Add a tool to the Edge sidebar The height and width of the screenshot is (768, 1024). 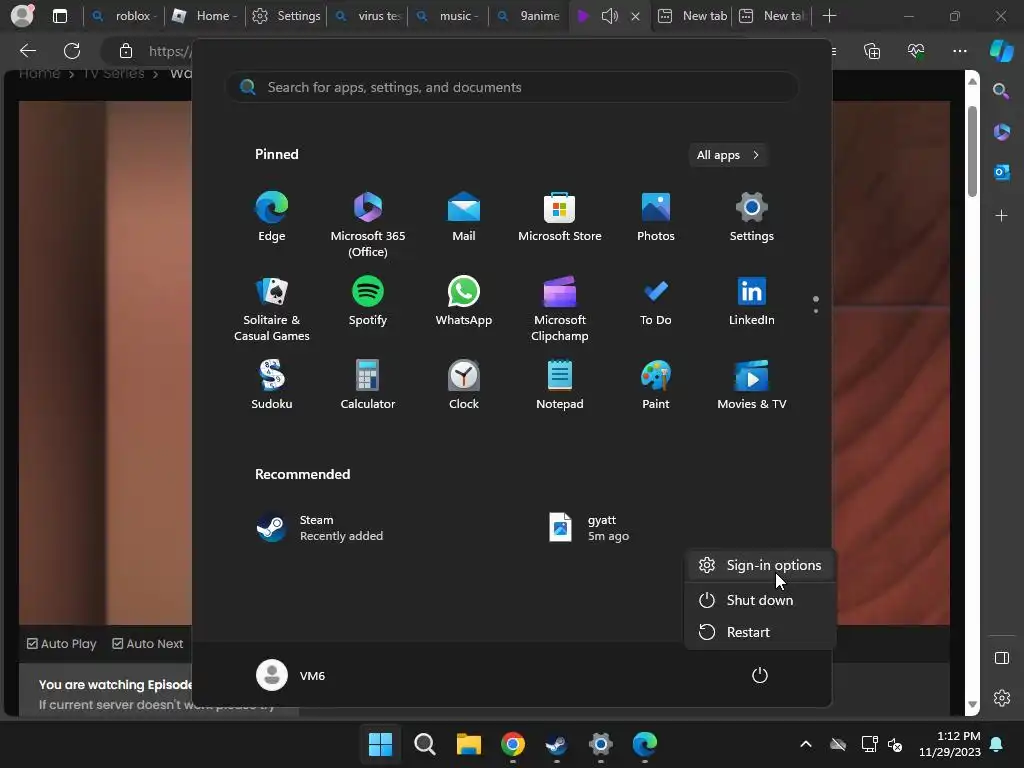tap(1001, 216)
